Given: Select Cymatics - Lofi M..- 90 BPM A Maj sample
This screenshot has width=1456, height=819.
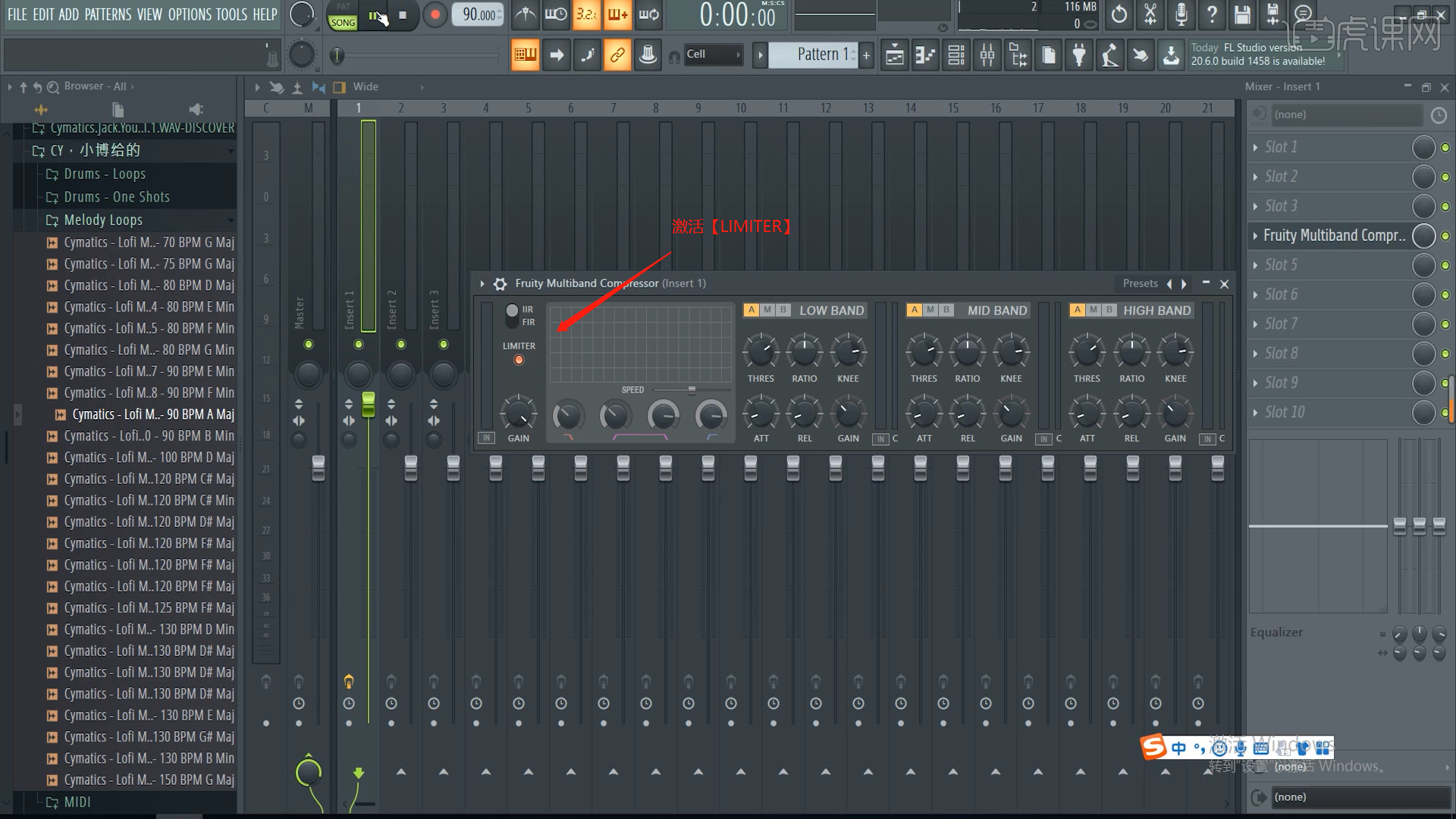Looking at the screenshot, I should [x=151, y=414].
